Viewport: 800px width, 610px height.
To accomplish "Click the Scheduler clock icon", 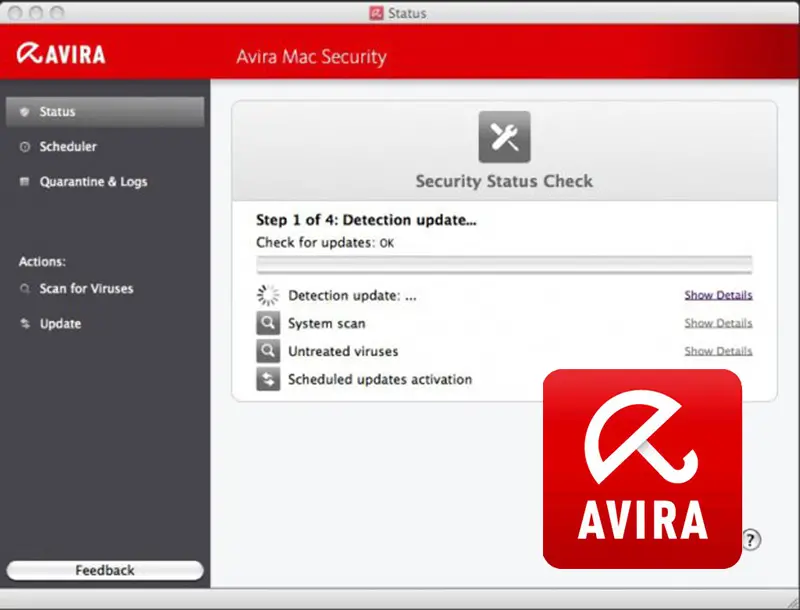I will tap(25, 147).
